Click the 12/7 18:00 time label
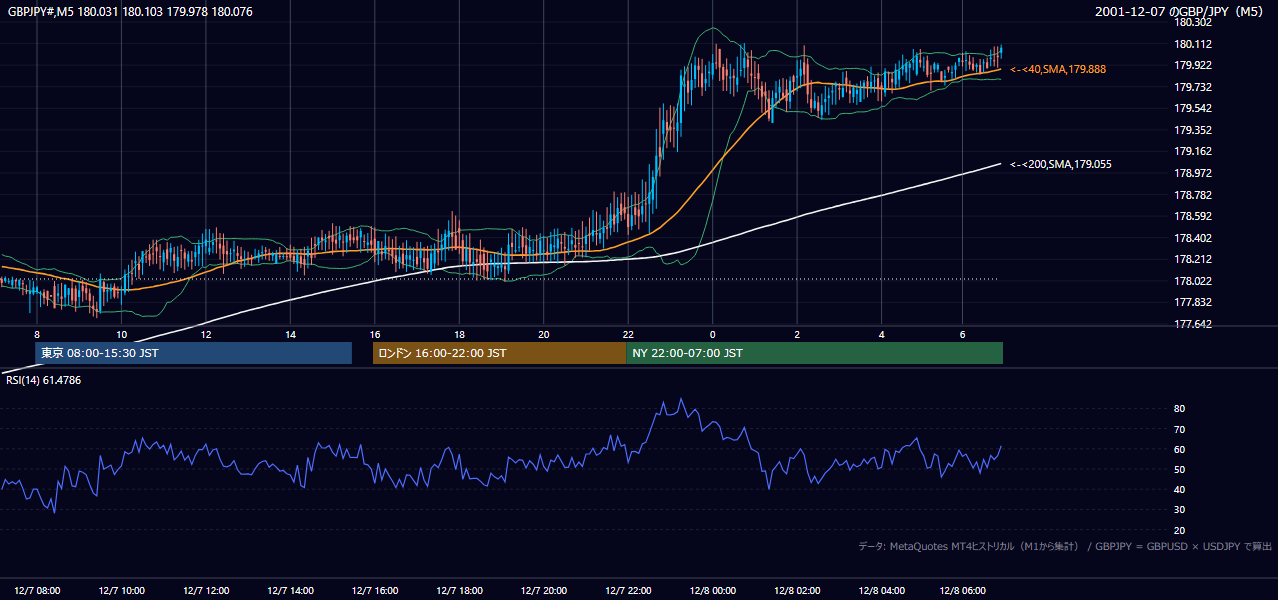Screen dimensions: 1278x600 pos(460,591)
